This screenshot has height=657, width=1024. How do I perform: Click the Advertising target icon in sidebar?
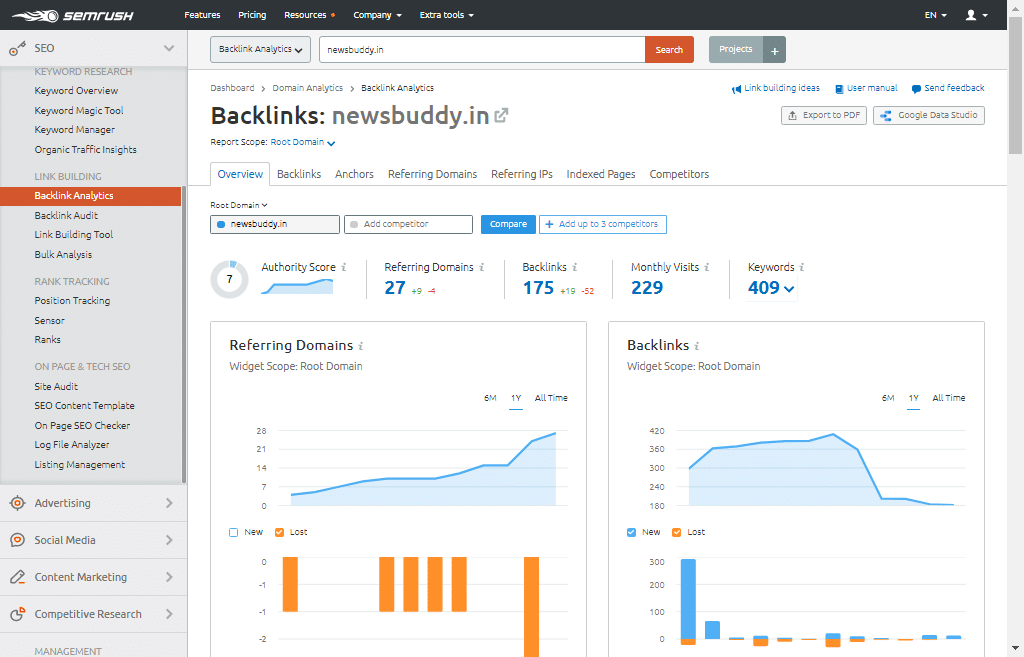pyautogui.click(x=17, y=503)
